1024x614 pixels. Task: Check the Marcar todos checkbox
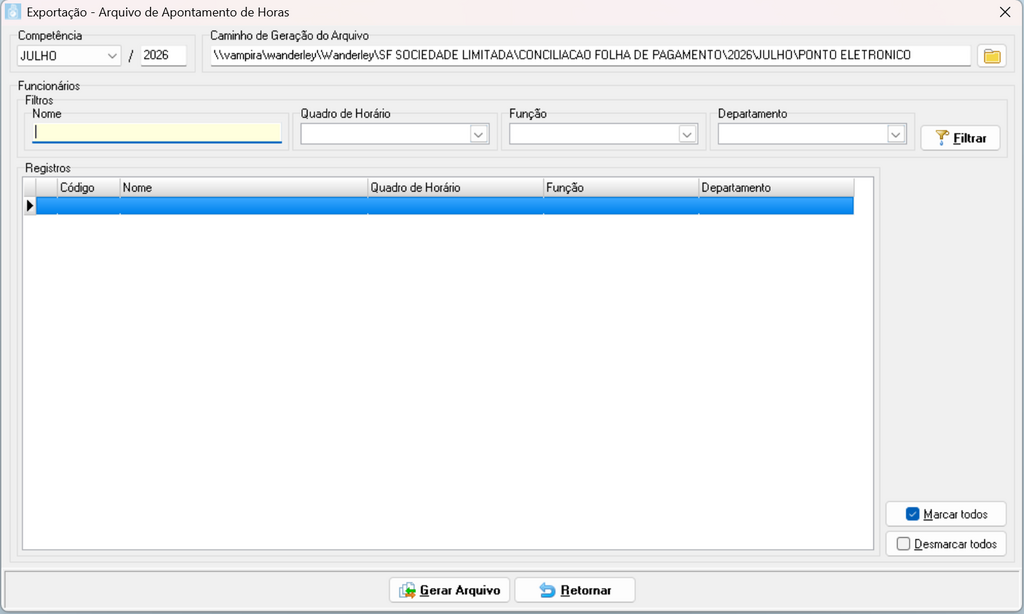(912, 514)
